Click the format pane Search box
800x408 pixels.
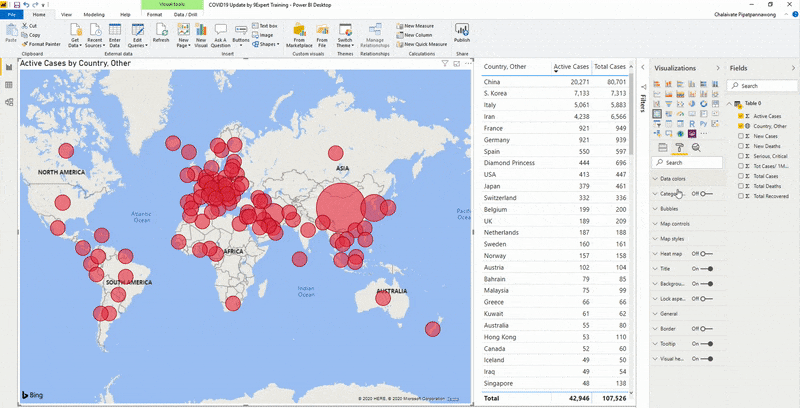(x=687, y=163)
